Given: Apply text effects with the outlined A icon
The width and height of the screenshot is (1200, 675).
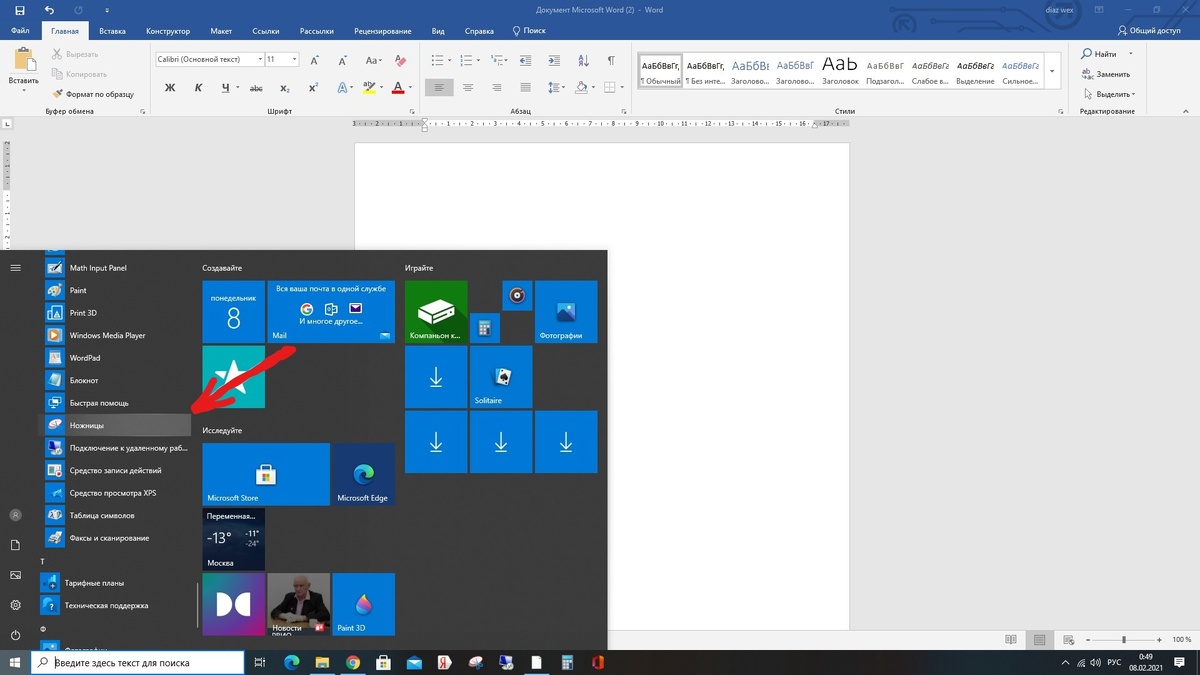Looking at the screenshot, I should pyautogui.click(x=344, y=88).
